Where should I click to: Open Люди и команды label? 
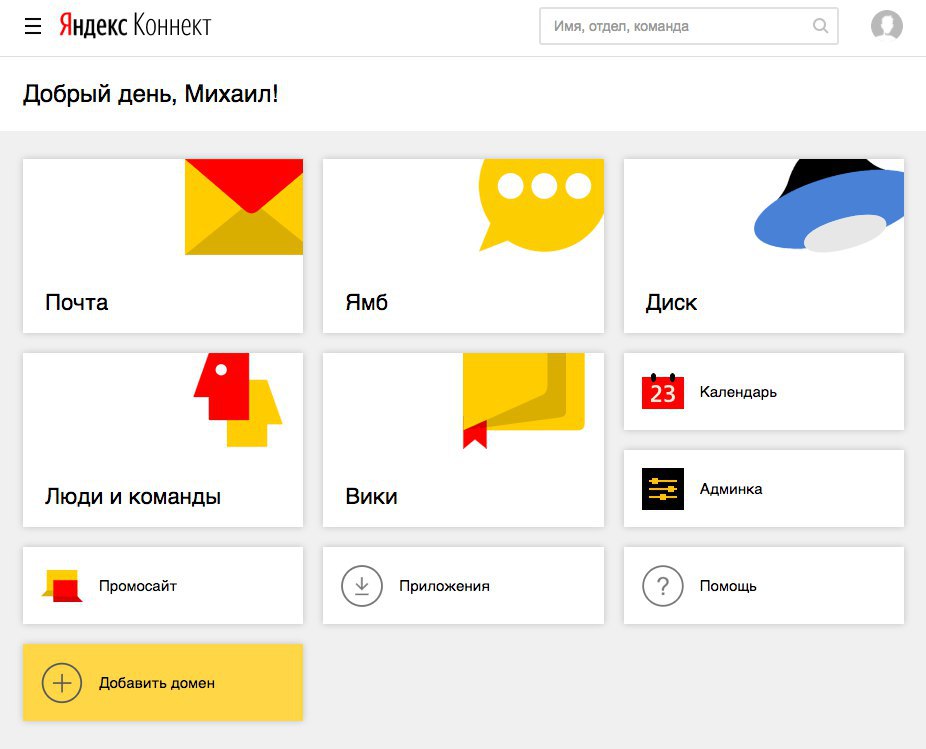[x=133, y=496]
